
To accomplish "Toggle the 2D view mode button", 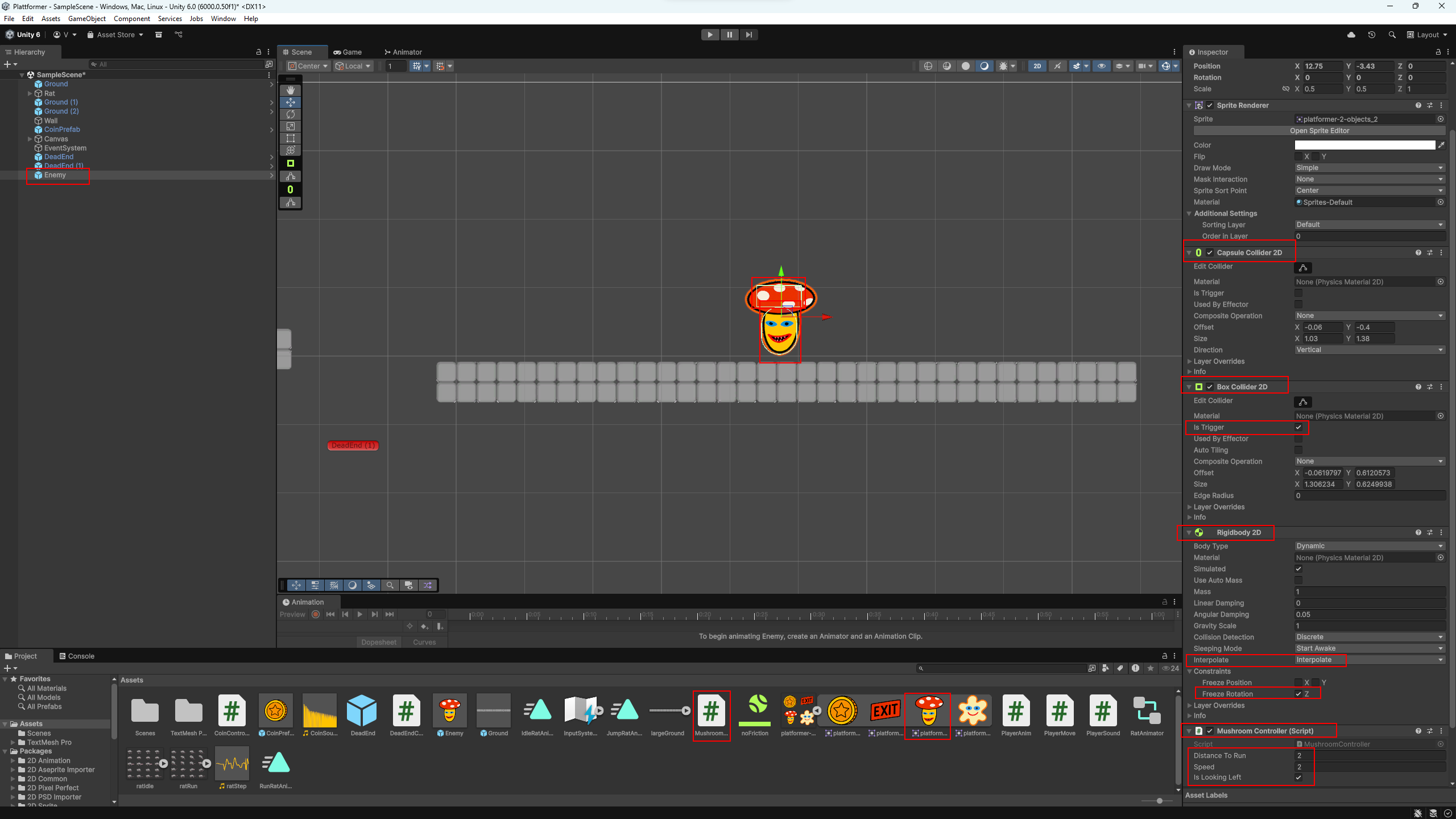I will point(1037,66).
